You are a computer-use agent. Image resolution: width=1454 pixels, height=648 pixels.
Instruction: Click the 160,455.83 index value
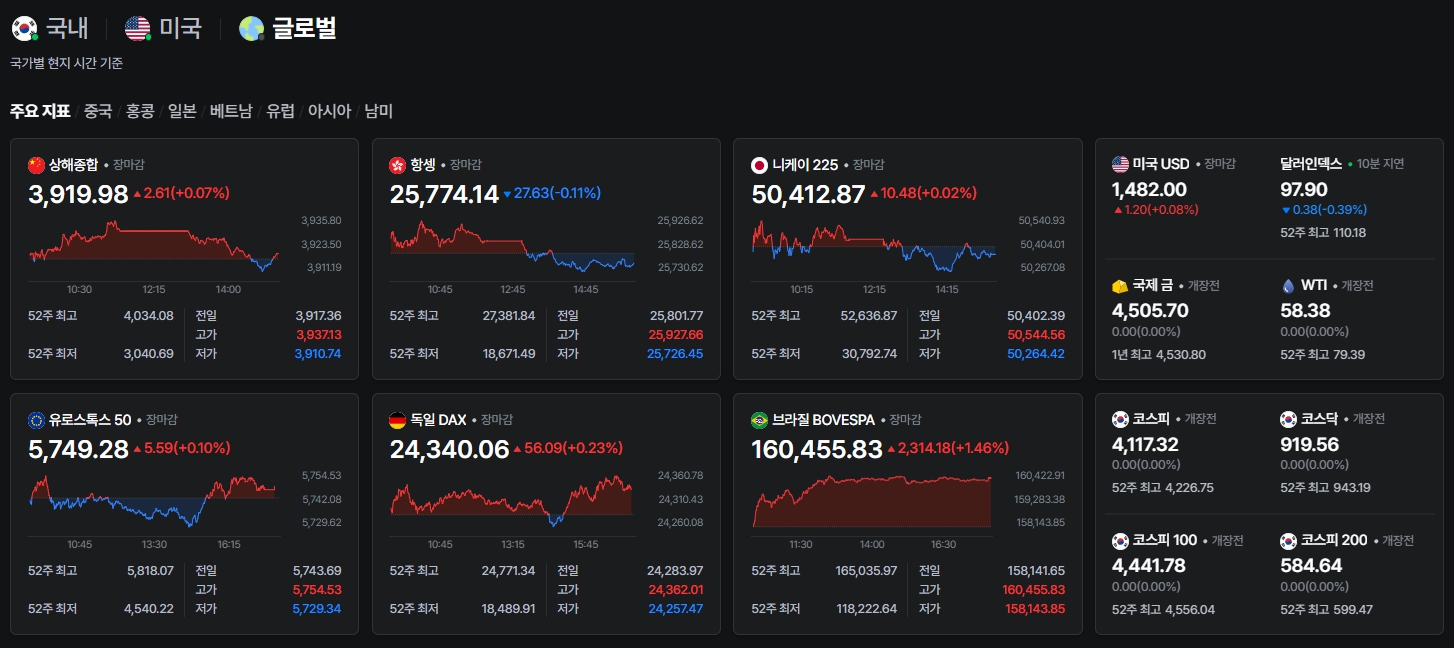click(x=817, y=450)
